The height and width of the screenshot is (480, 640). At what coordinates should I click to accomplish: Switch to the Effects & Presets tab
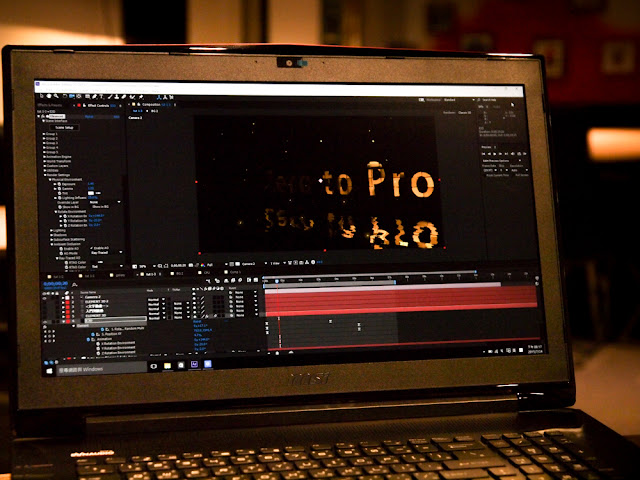coord(50,106)
